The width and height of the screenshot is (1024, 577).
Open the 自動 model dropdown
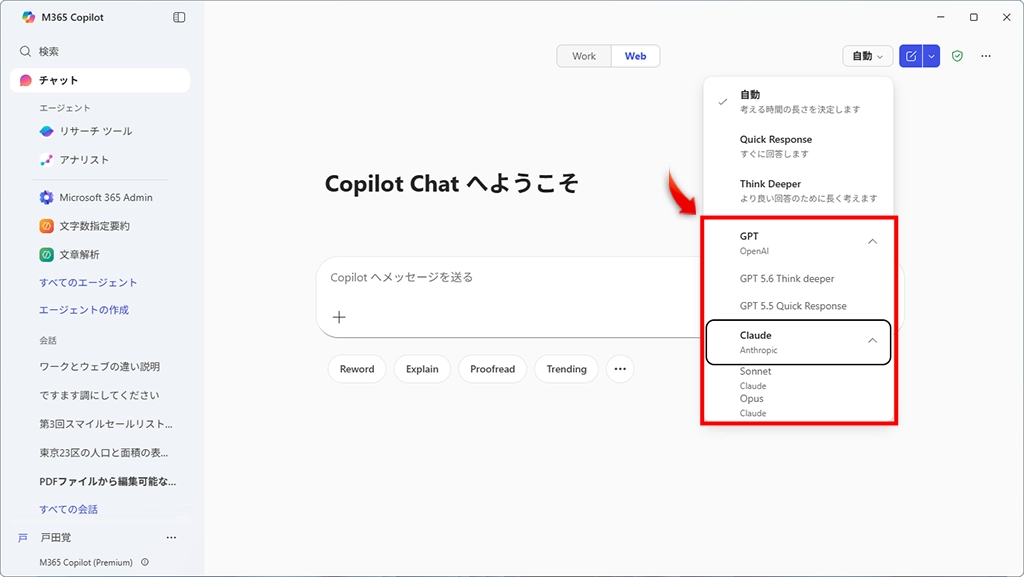(x=867, y=56)
